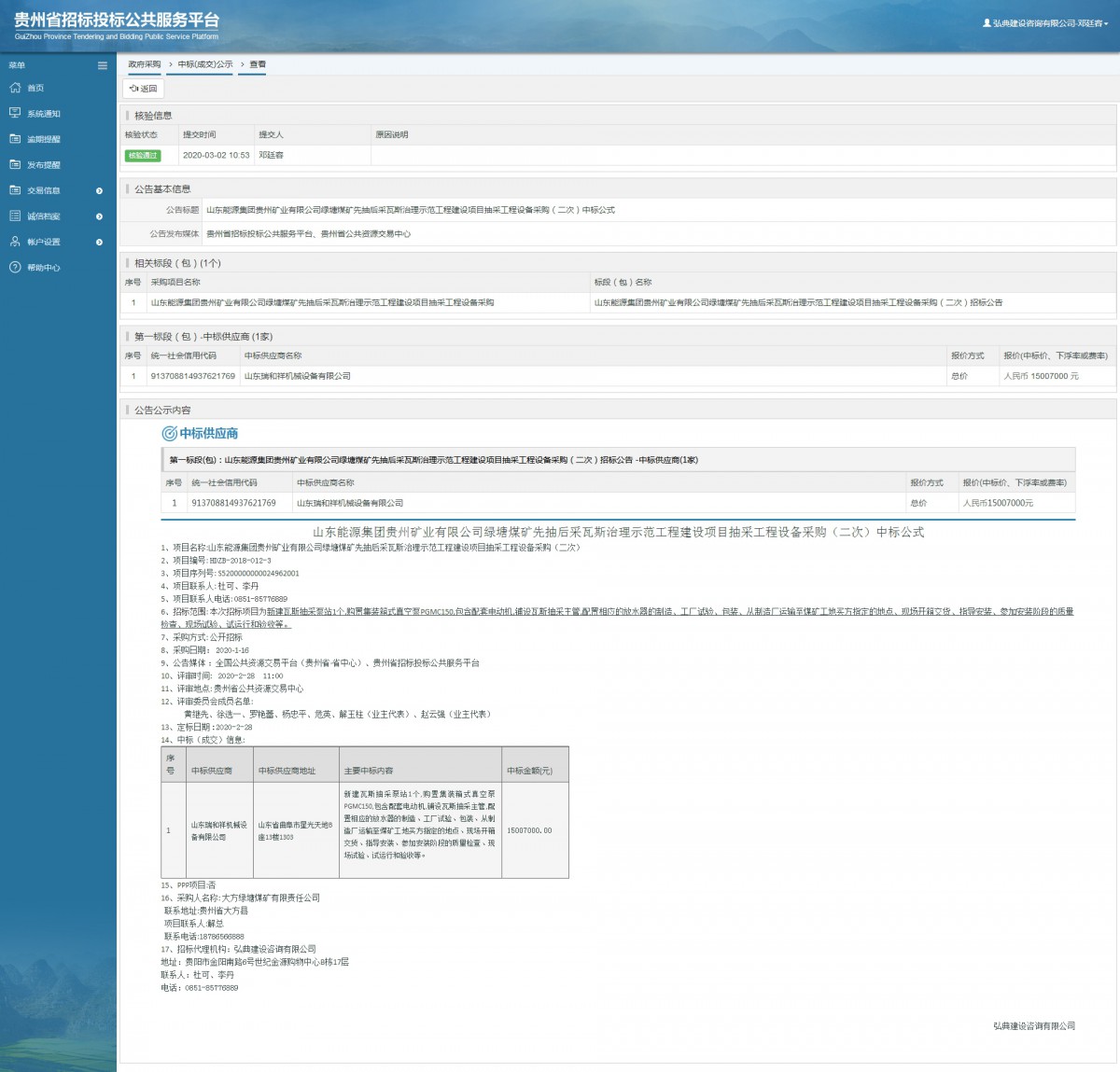Click the 查看 breadcrumb
This screenshot has width=1120, height=1072.
258,64
